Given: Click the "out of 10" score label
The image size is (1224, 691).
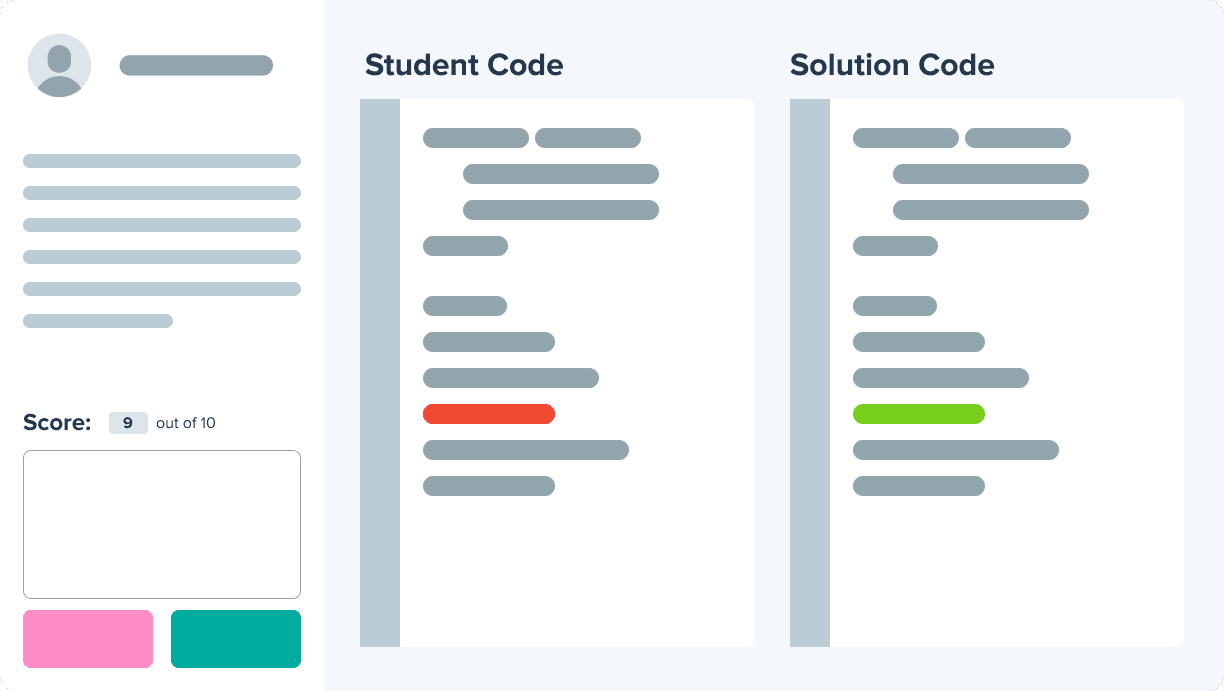Looking at the screenshot, I should [x=186, y=423].
